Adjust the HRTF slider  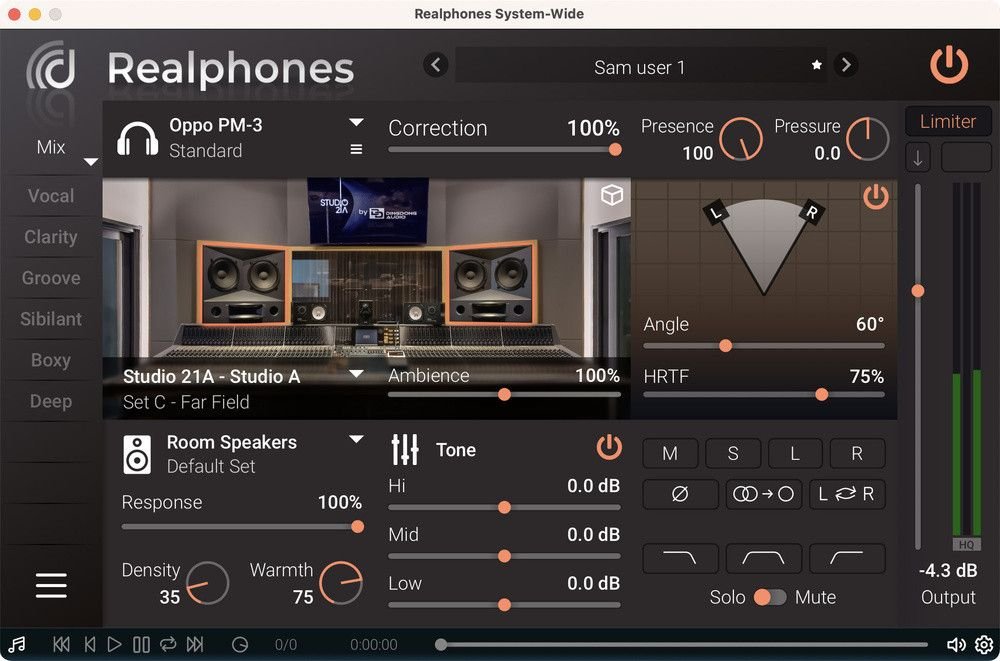[763, 395]
